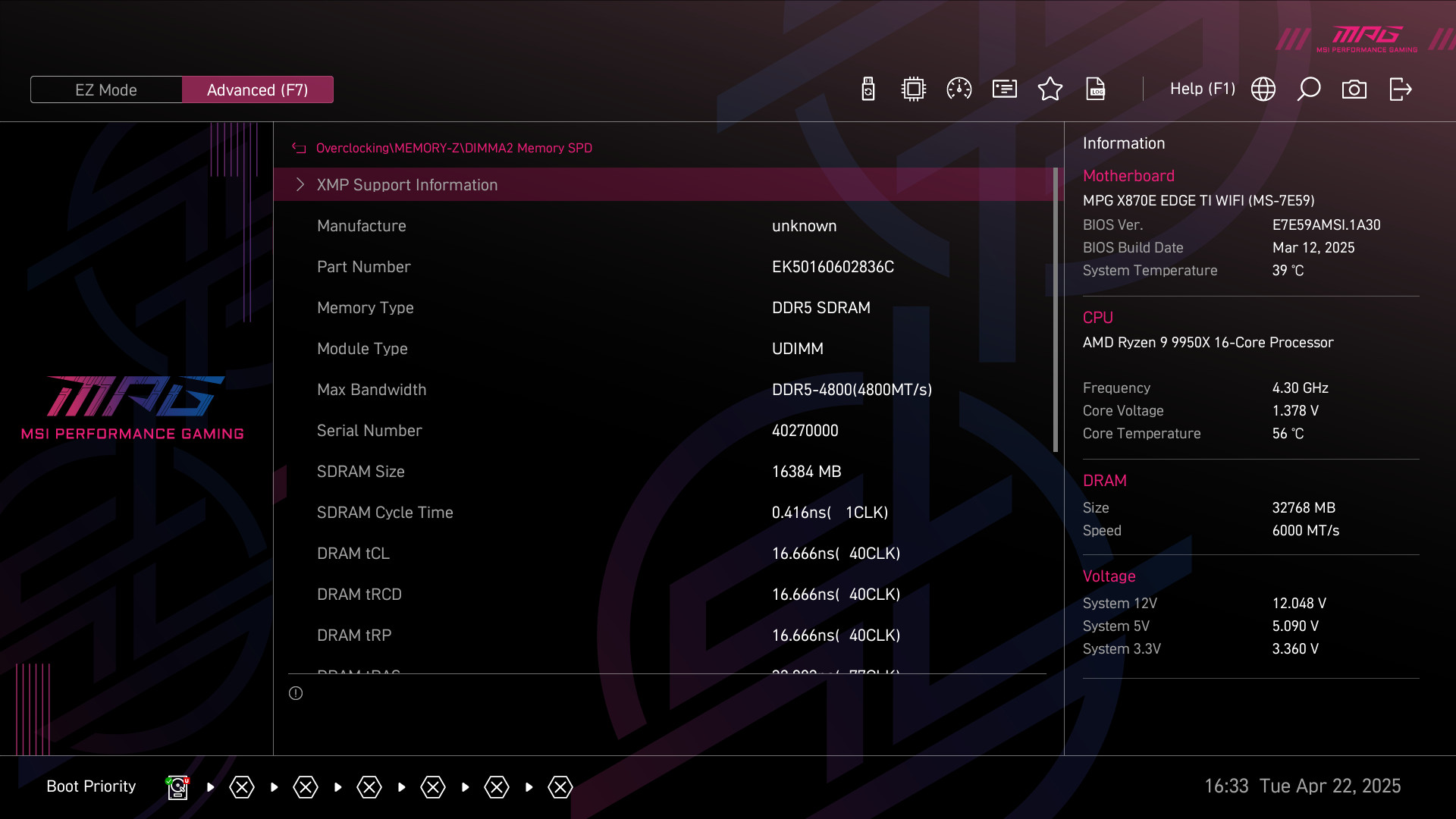Image resolution: width=1456 pixels, height=819 pixels.
Task: Select the Part Number row
Action: pyautogui.click(x=664, y=267)
